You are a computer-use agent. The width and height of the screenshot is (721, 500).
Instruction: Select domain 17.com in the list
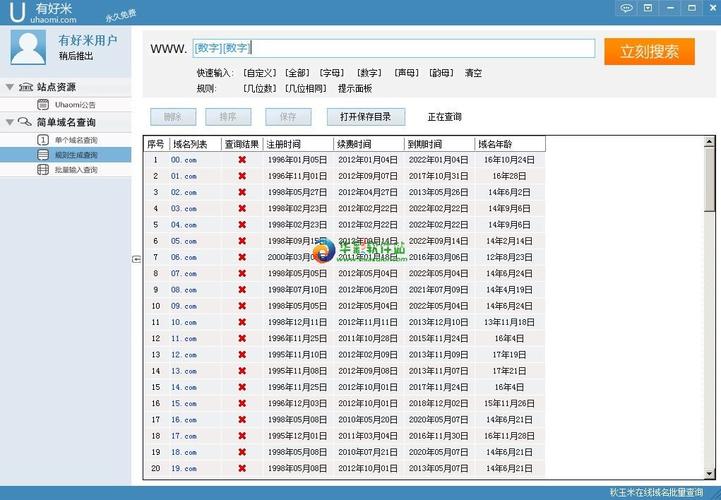[183, 436]
